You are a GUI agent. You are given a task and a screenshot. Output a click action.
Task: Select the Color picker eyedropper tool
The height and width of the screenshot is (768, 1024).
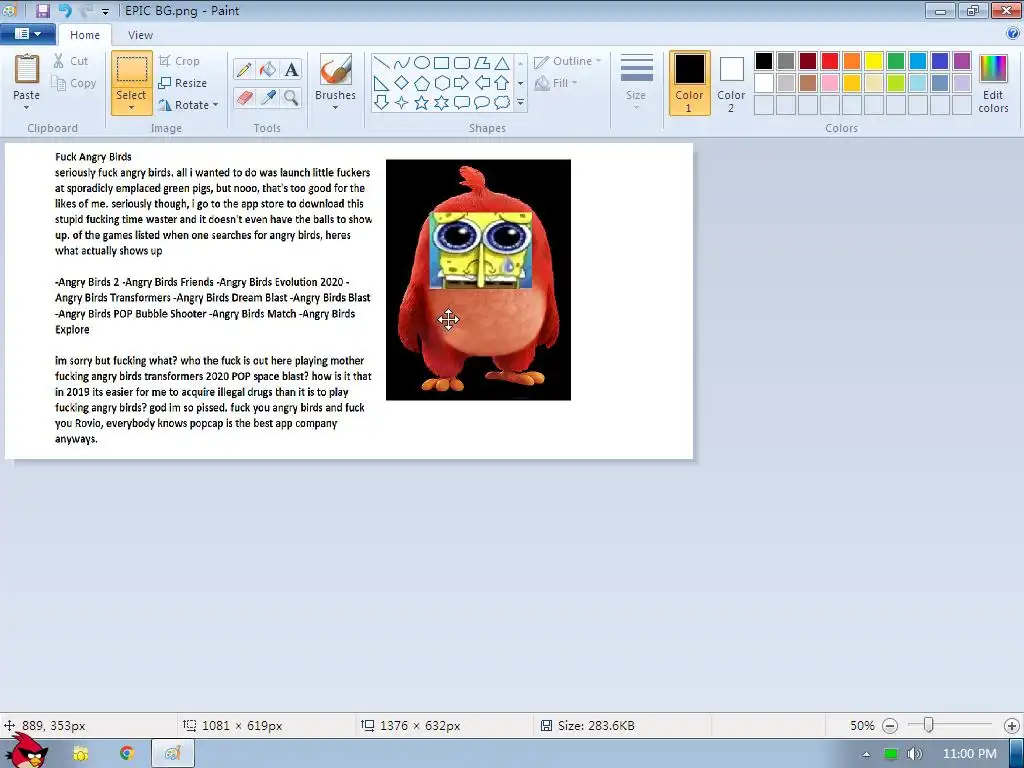click(x=268, y=98)
